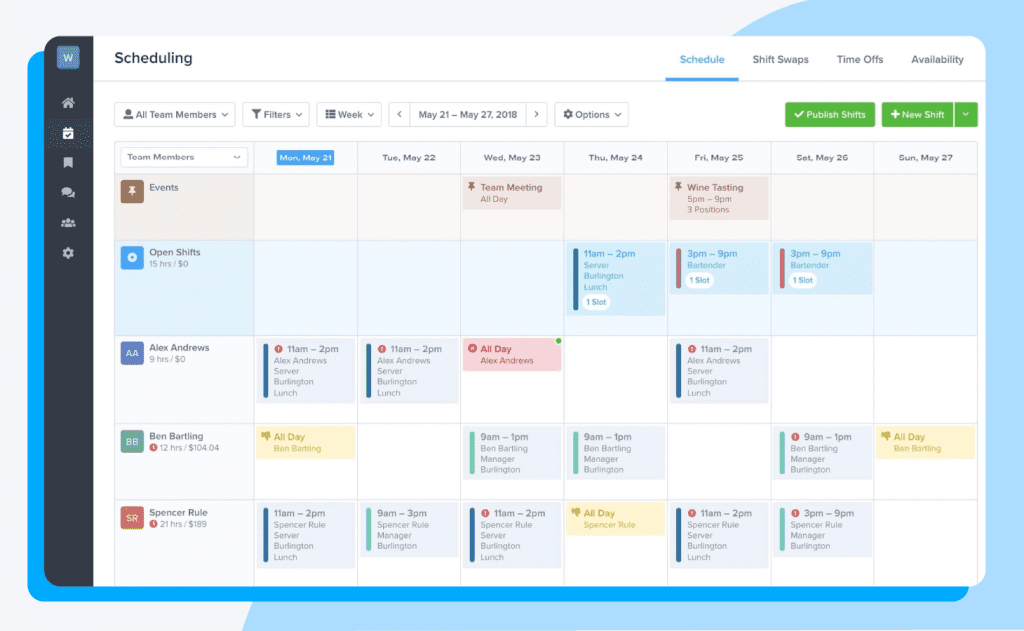
Task: Open the Week view selector
Action: coord(348,114)
